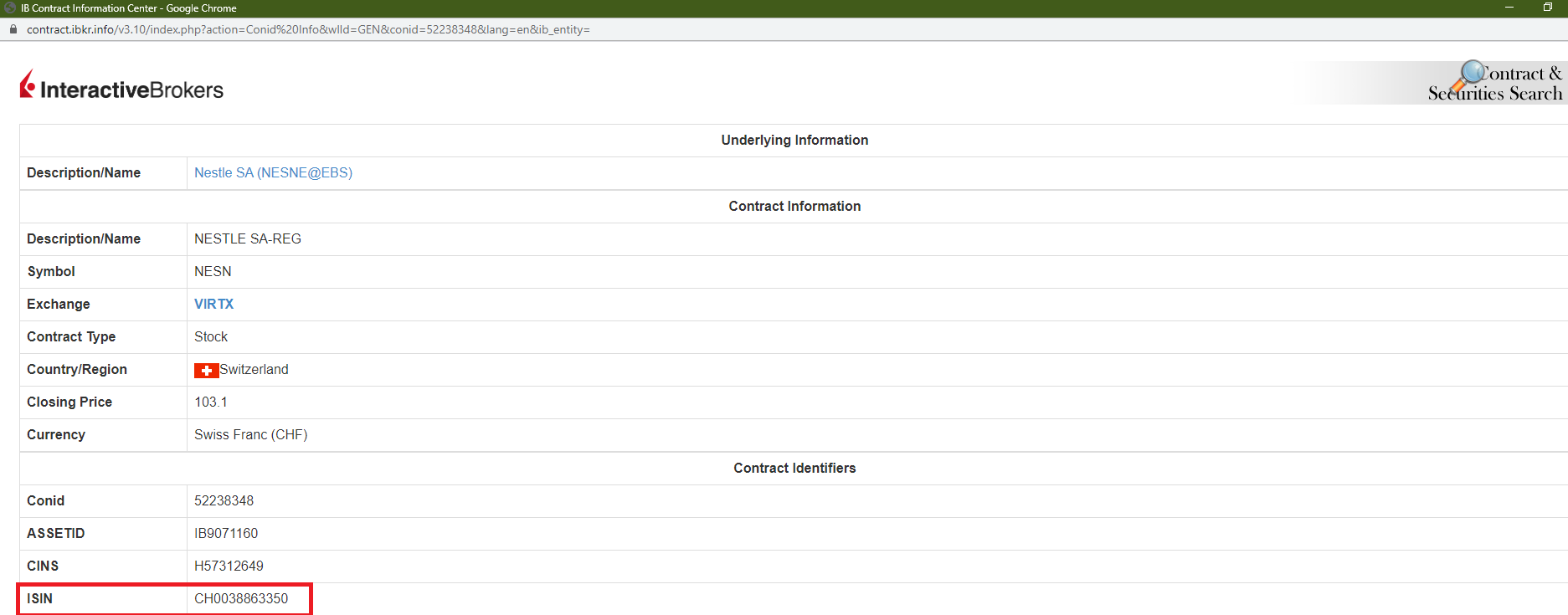Viewport: 1568px width, 615px height.
Task: Restore the Chrome window size
Action: tap(1548, 8)
